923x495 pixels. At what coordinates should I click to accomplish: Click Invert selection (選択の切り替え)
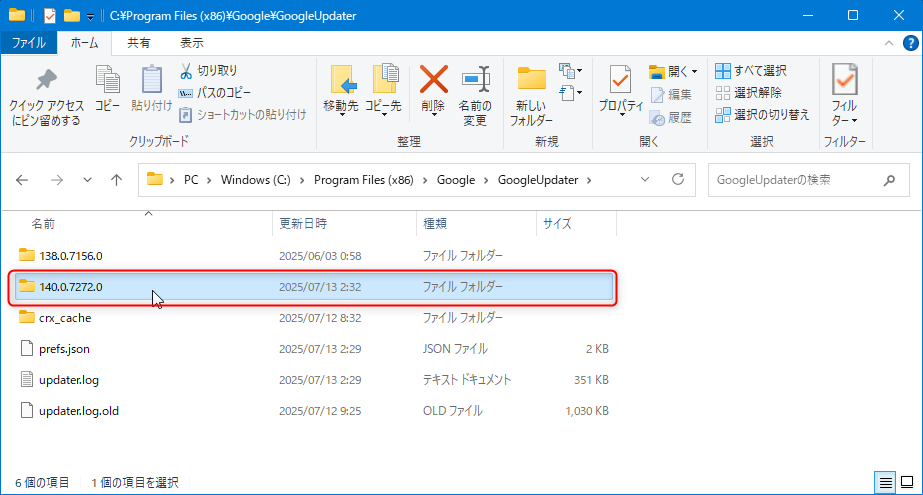click(x=762, y=115)
